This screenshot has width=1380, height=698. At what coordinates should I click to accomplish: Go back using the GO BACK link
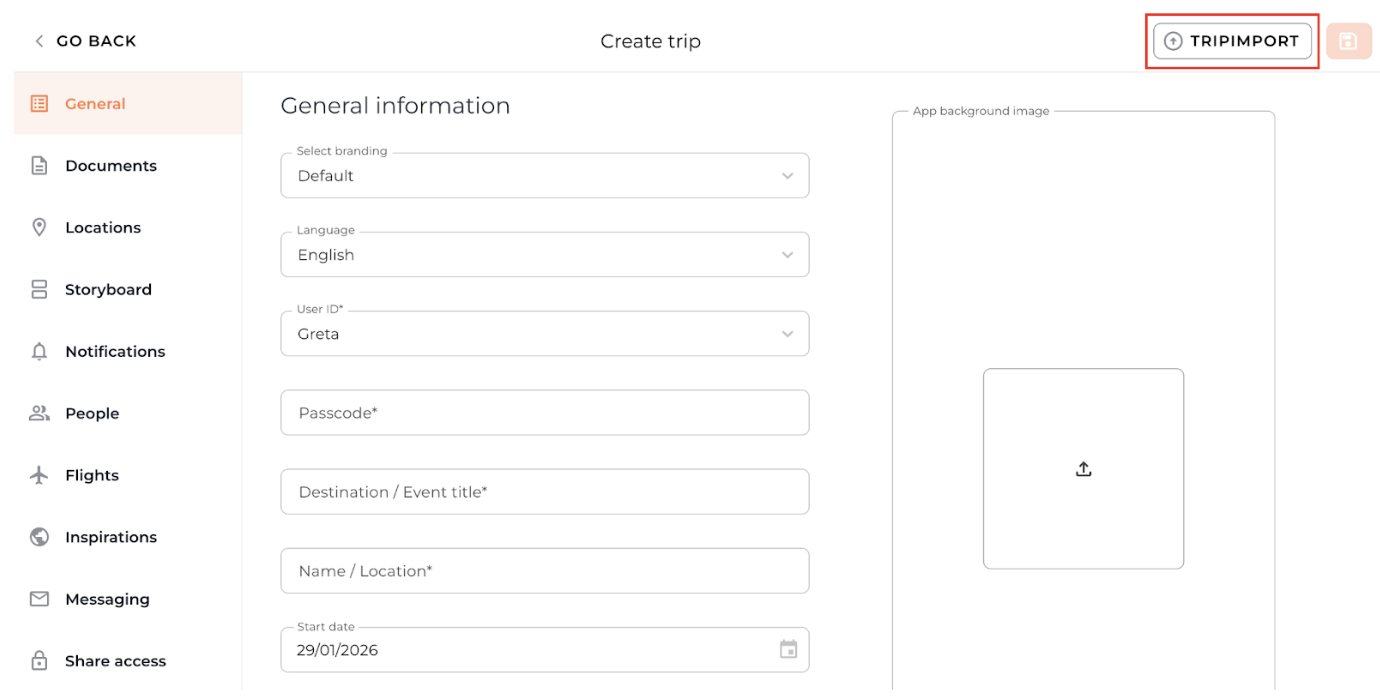(x=85, y=41)
